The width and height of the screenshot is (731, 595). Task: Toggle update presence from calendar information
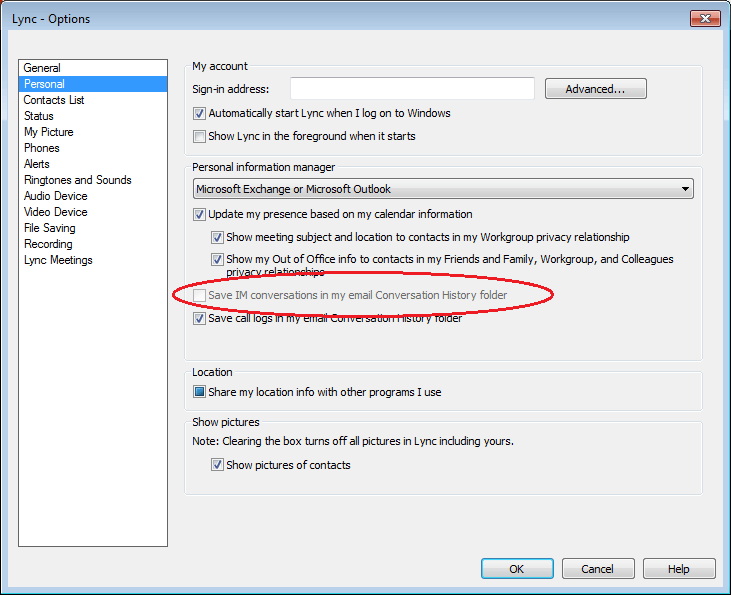(x=199, y=214)
